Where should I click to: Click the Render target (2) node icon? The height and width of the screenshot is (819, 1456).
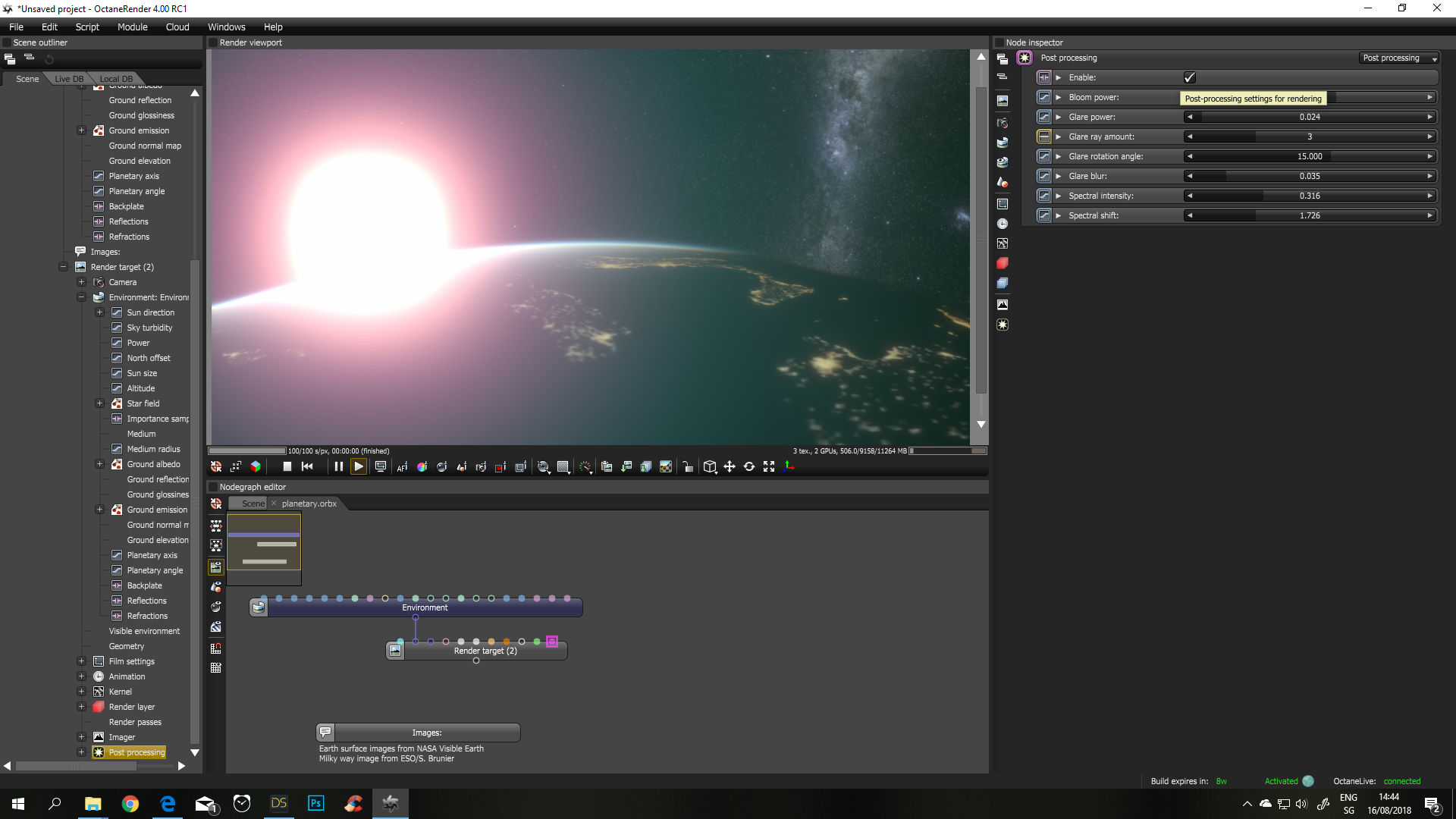point(395,651)
